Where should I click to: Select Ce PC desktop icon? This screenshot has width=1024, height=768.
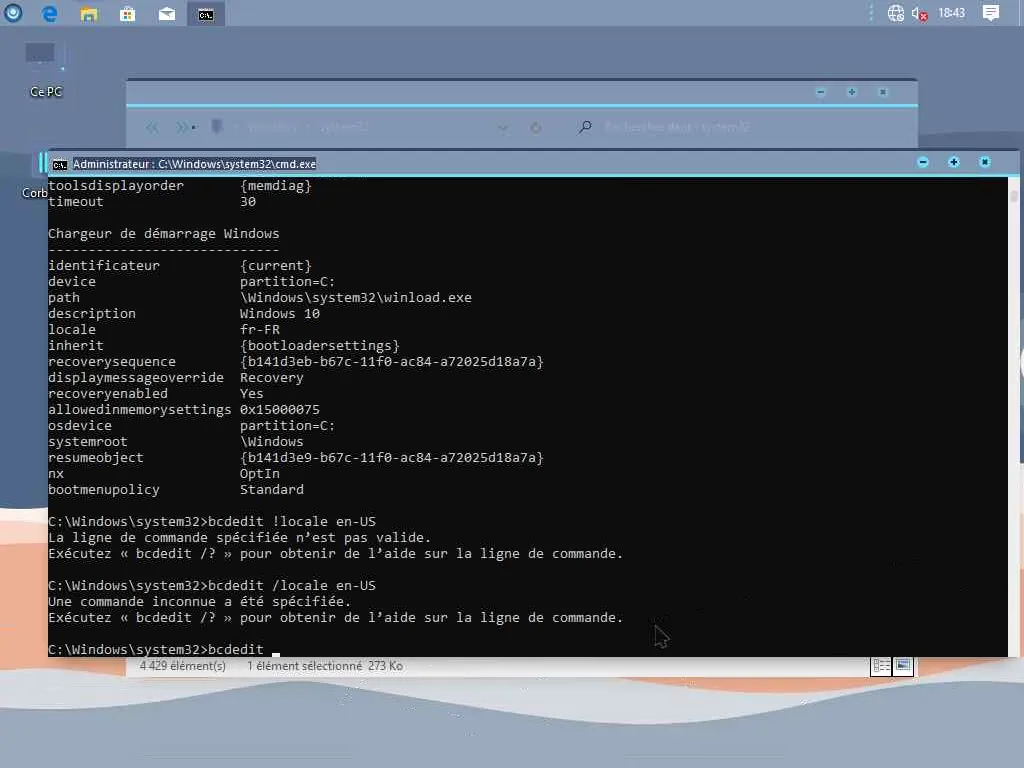click(45, 71)
